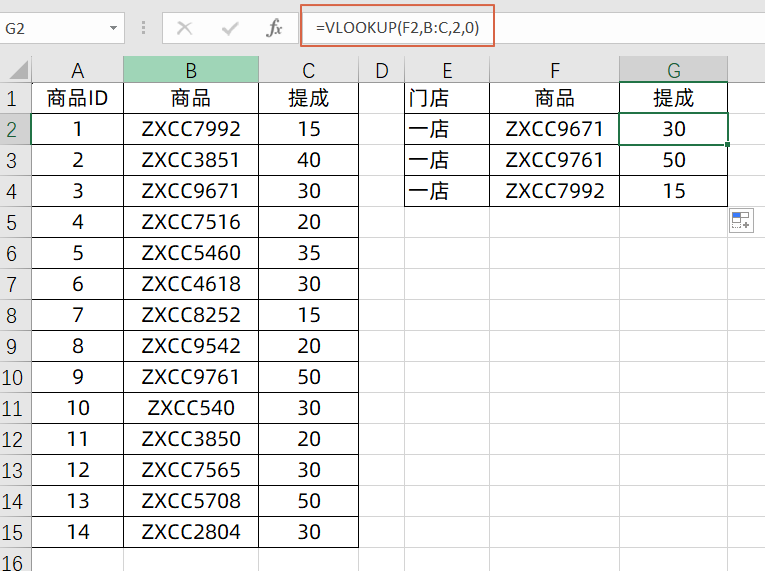Screen dimensions: 765x571
Task: Open the Auto Fill Options icon
Action: (x=741, y=220)
